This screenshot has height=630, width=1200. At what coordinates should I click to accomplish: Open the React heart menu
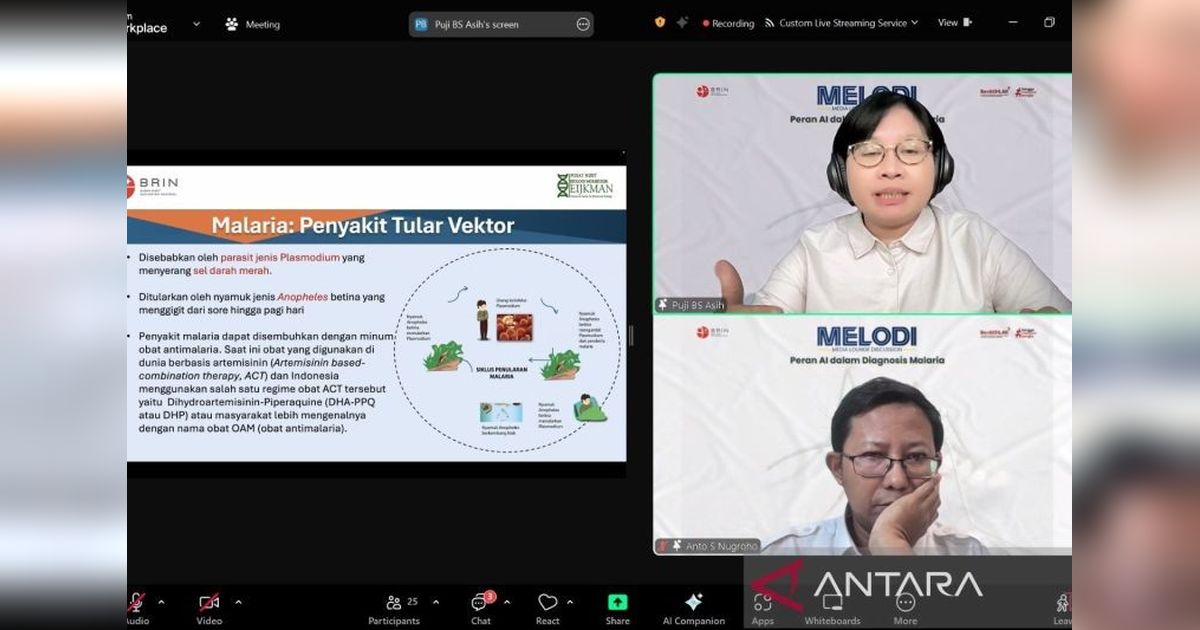548,609
